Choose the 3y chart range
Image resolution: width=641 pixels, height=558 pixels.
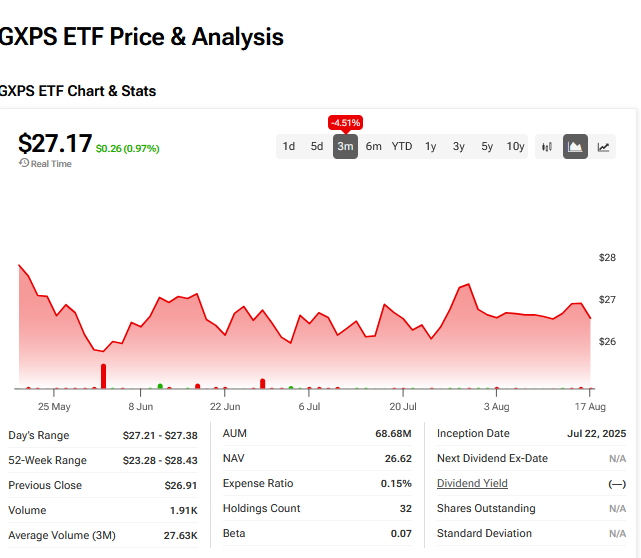(x=459, y=146)
